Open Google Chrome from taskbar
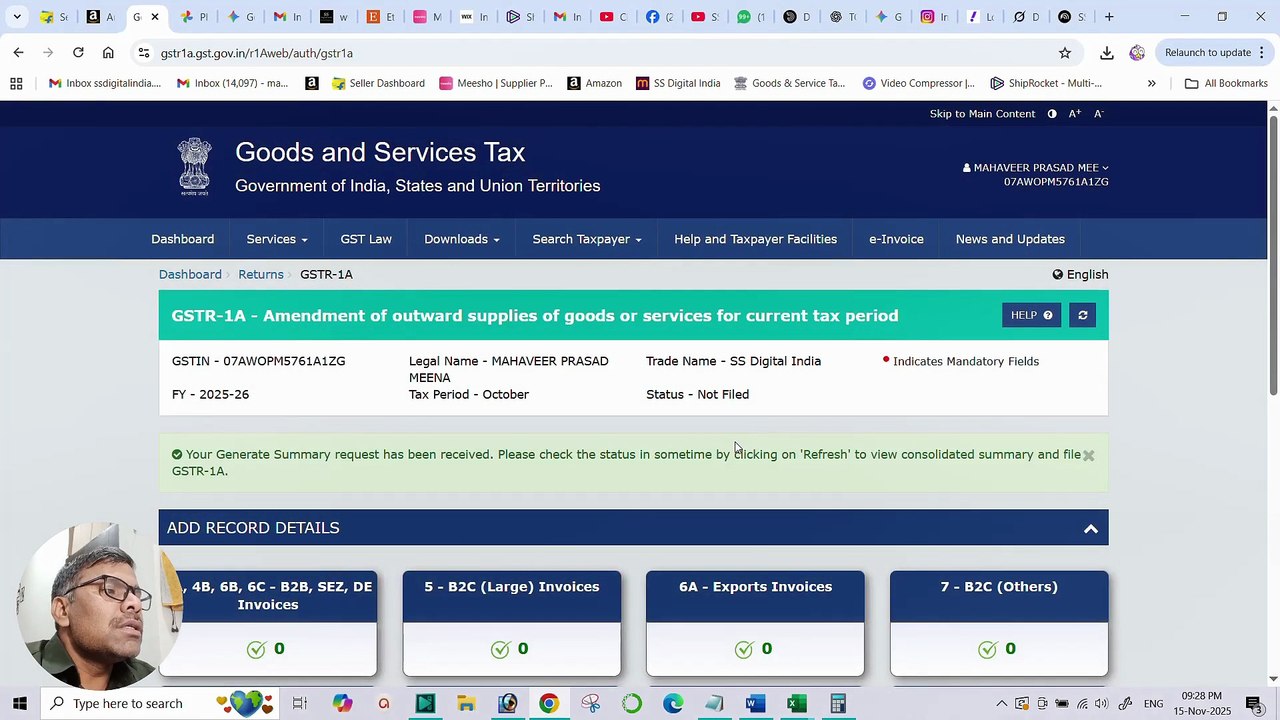 pyautogui.click(x=548, y=703)
